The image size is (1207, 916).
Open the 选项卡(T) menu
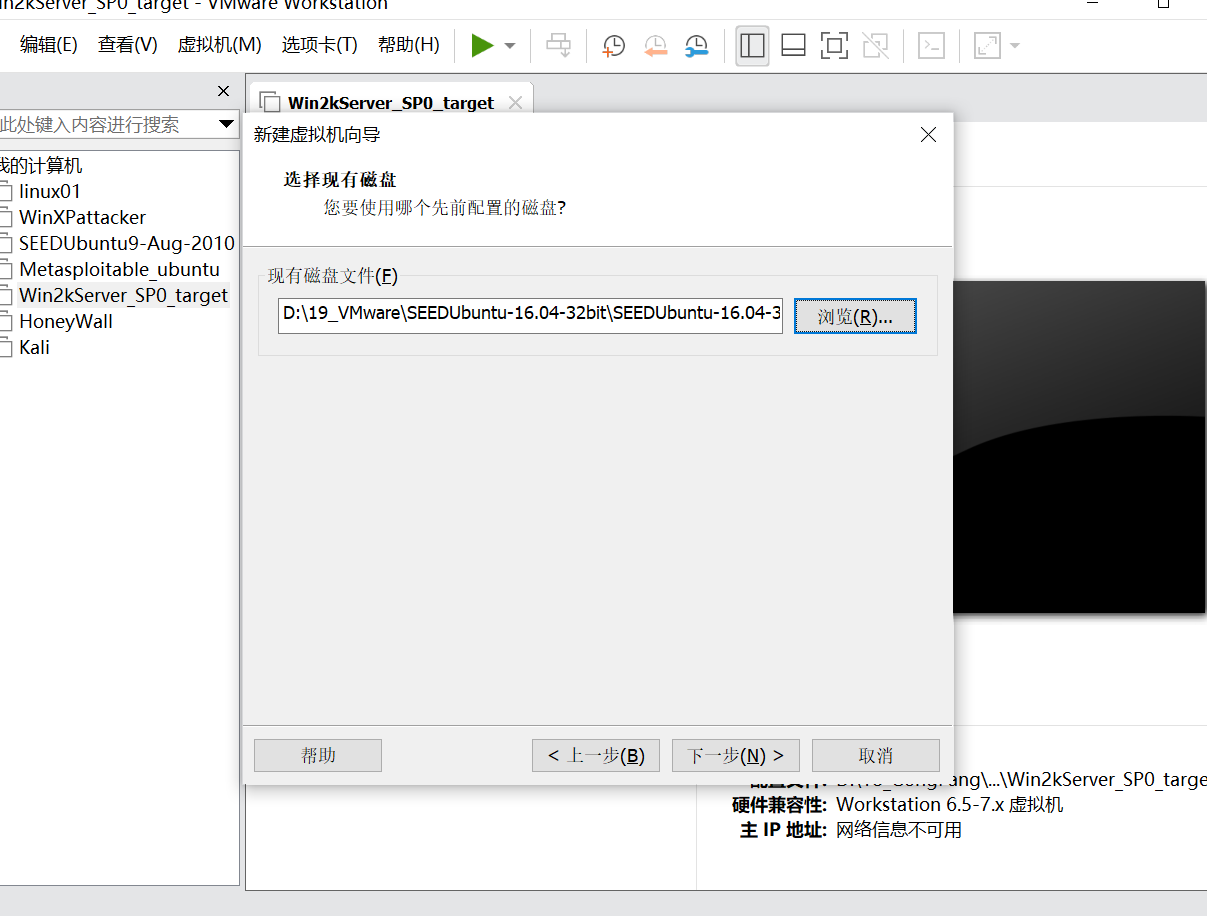[x=319, y=45]
